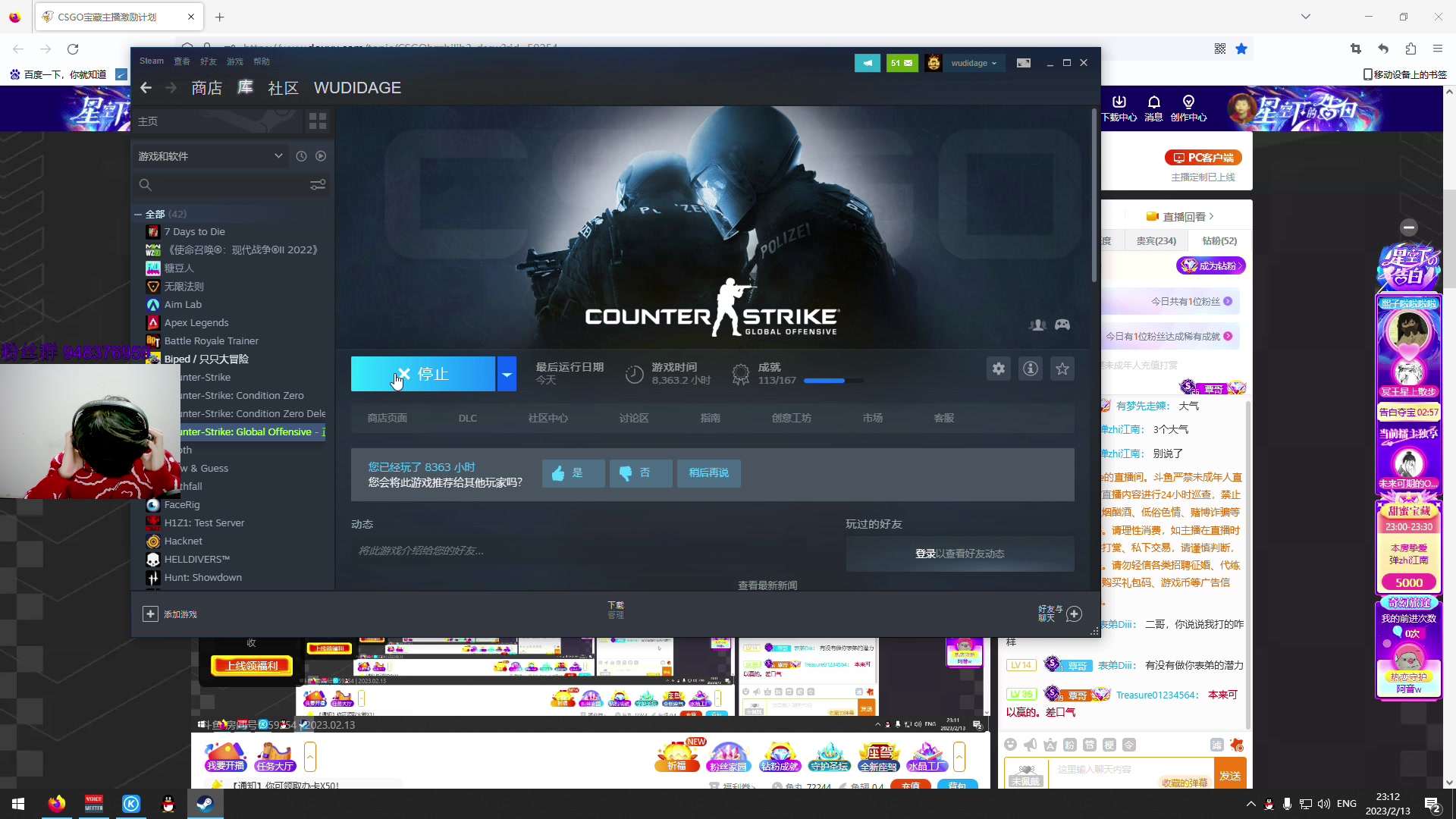Click the Steam forward navigation arrow

pyautogui.click(x=171, y=88)
